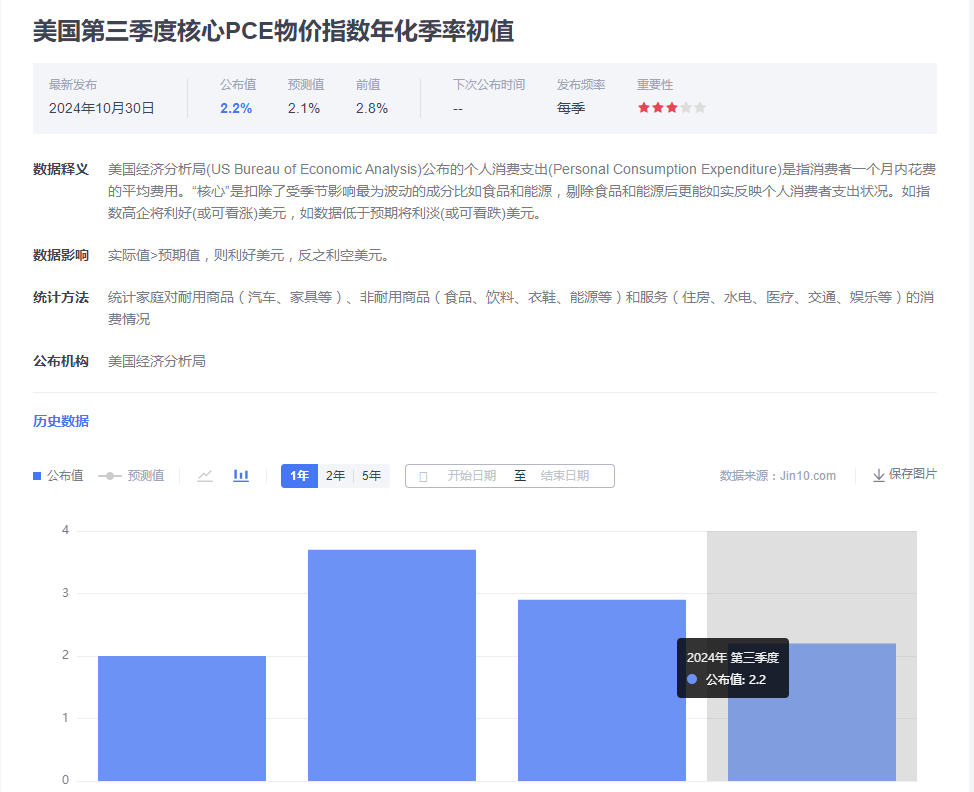Viewport: 974px width, 792px height.
Task: Click 保存图片 to save chart
Action: (912, 474)
